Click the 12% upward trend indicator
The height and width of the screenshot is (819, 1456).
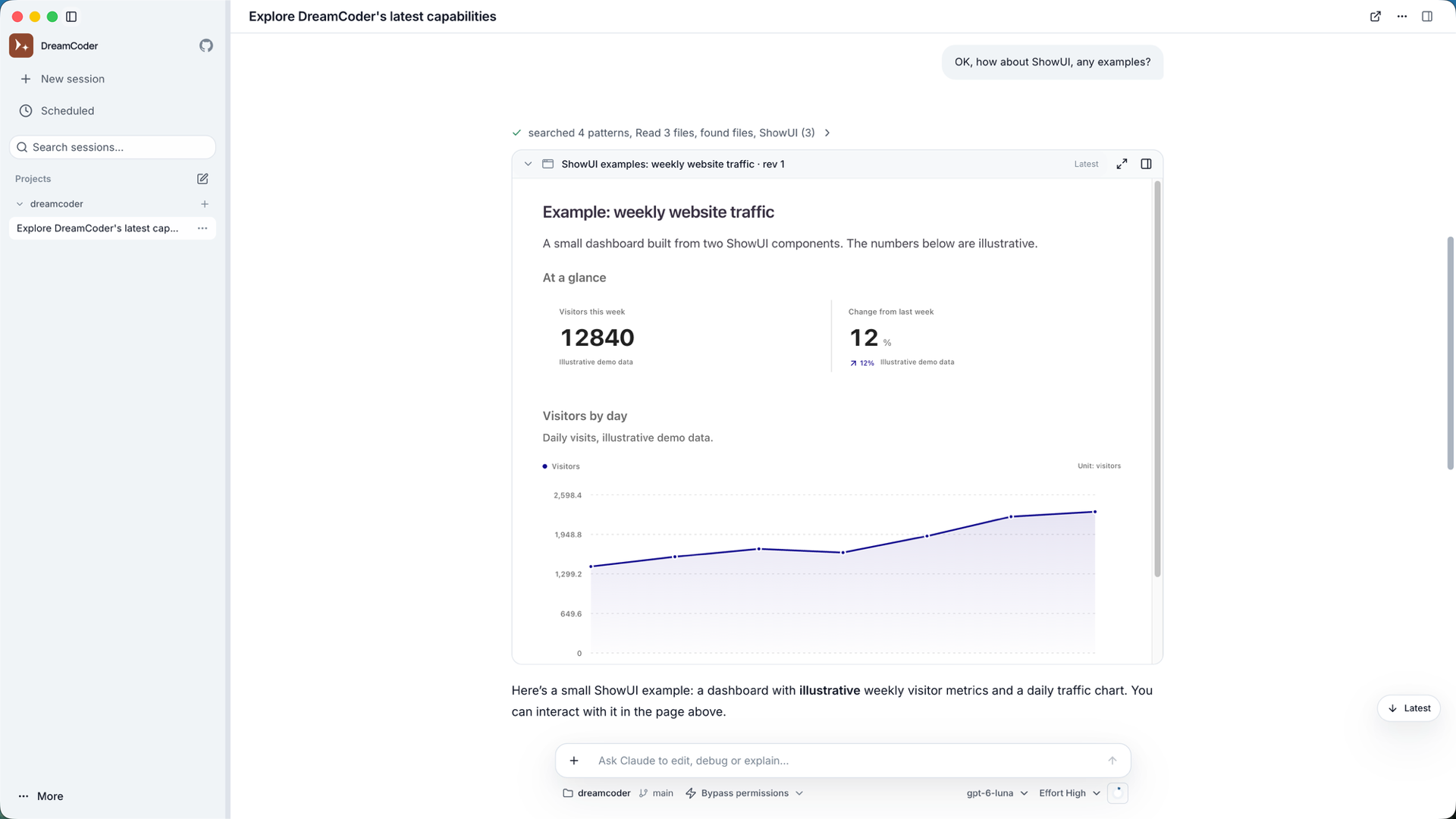point(862,363)
